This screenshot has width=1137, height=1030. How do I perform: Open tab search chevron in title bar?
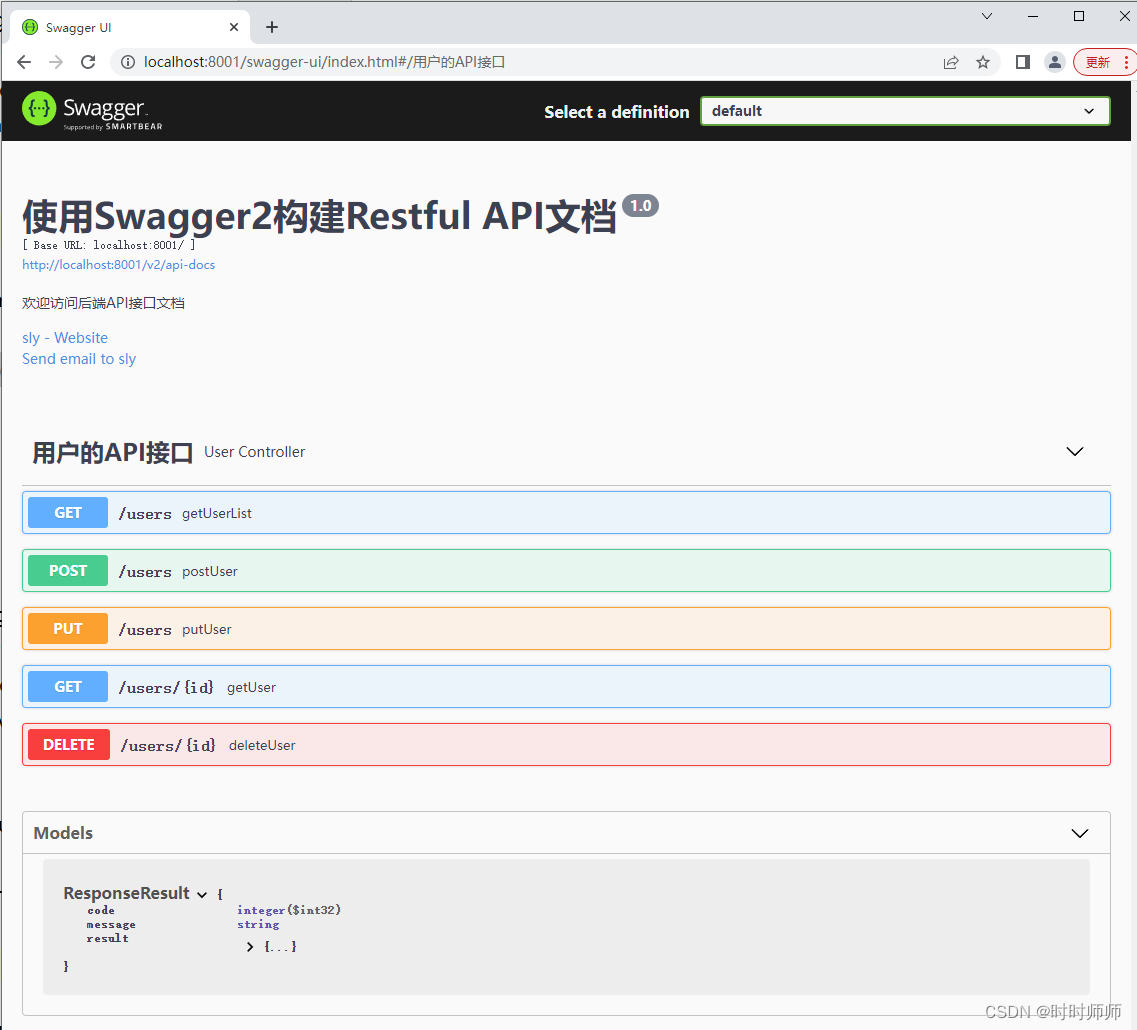pos(987,16)
